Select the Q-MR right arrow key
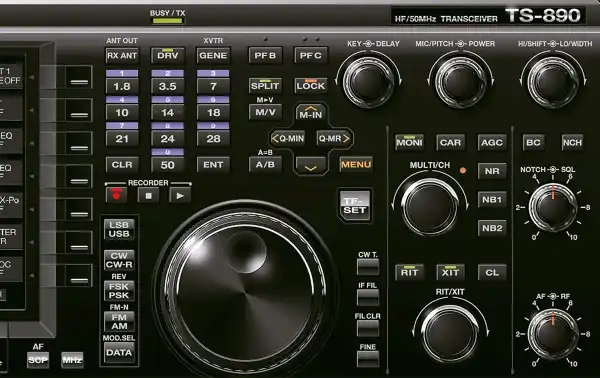This screenshot has width=600, height=378. tap(334, 138)
